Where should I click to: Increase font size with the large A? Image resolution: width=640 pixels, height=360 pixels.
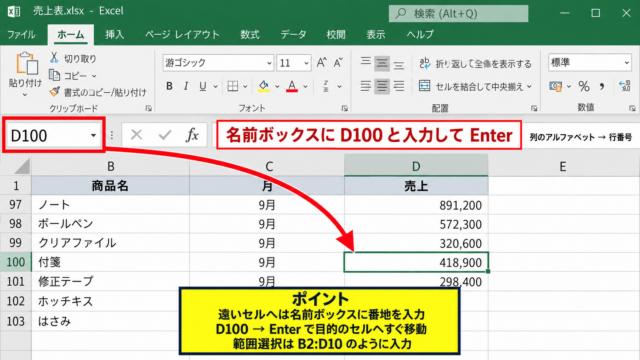pos(322,62)
